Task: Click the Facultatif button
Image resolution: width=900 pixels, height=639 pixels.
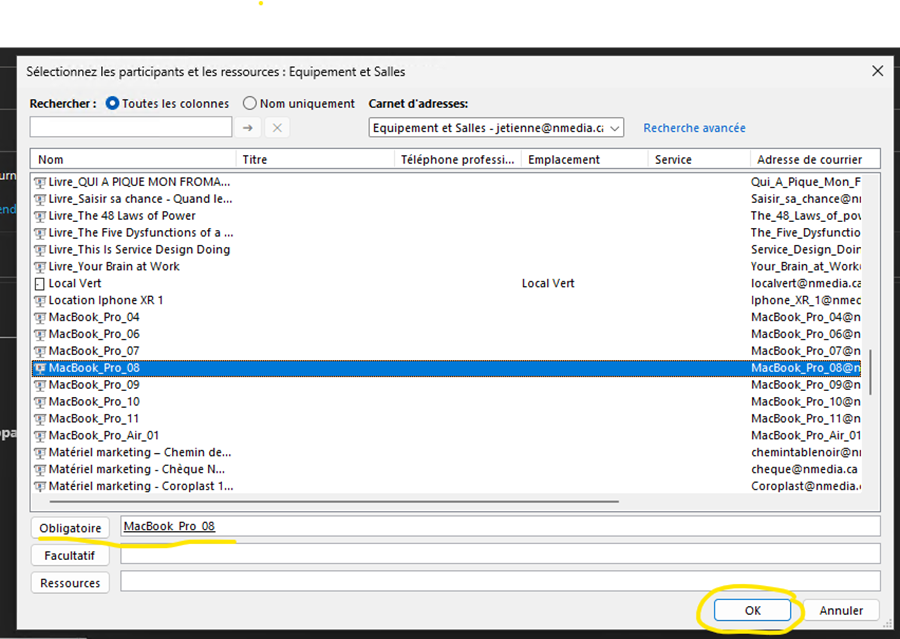Action: 70,555
